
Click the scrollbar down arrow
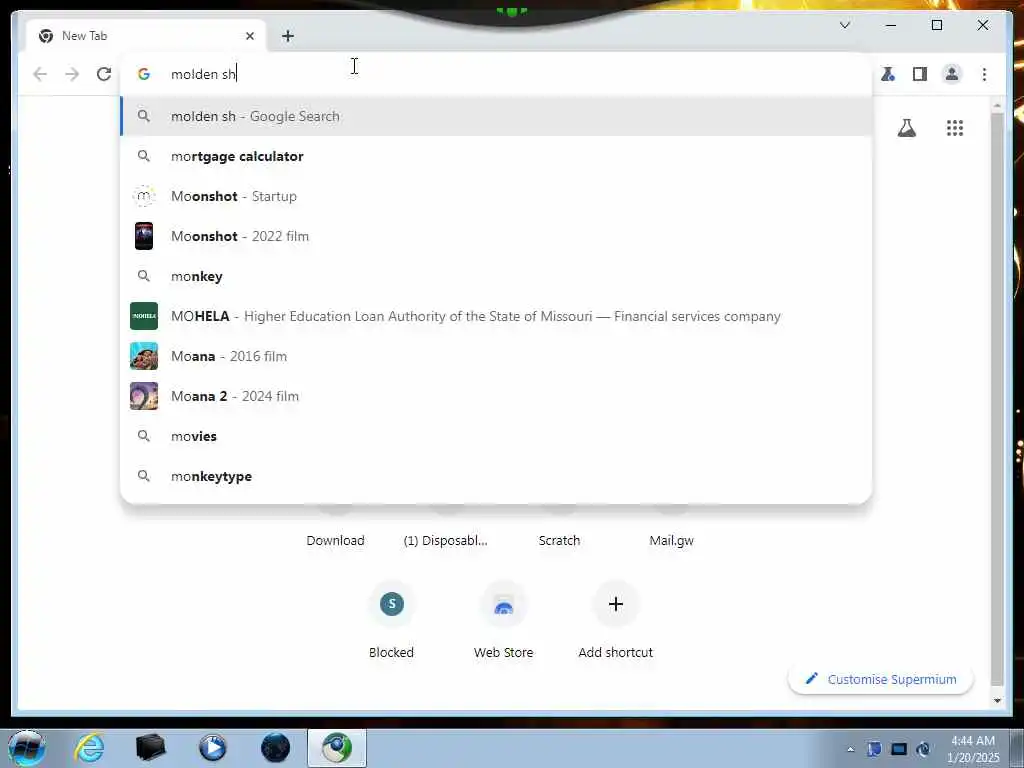pyautogui.click(x=997, y=700)
